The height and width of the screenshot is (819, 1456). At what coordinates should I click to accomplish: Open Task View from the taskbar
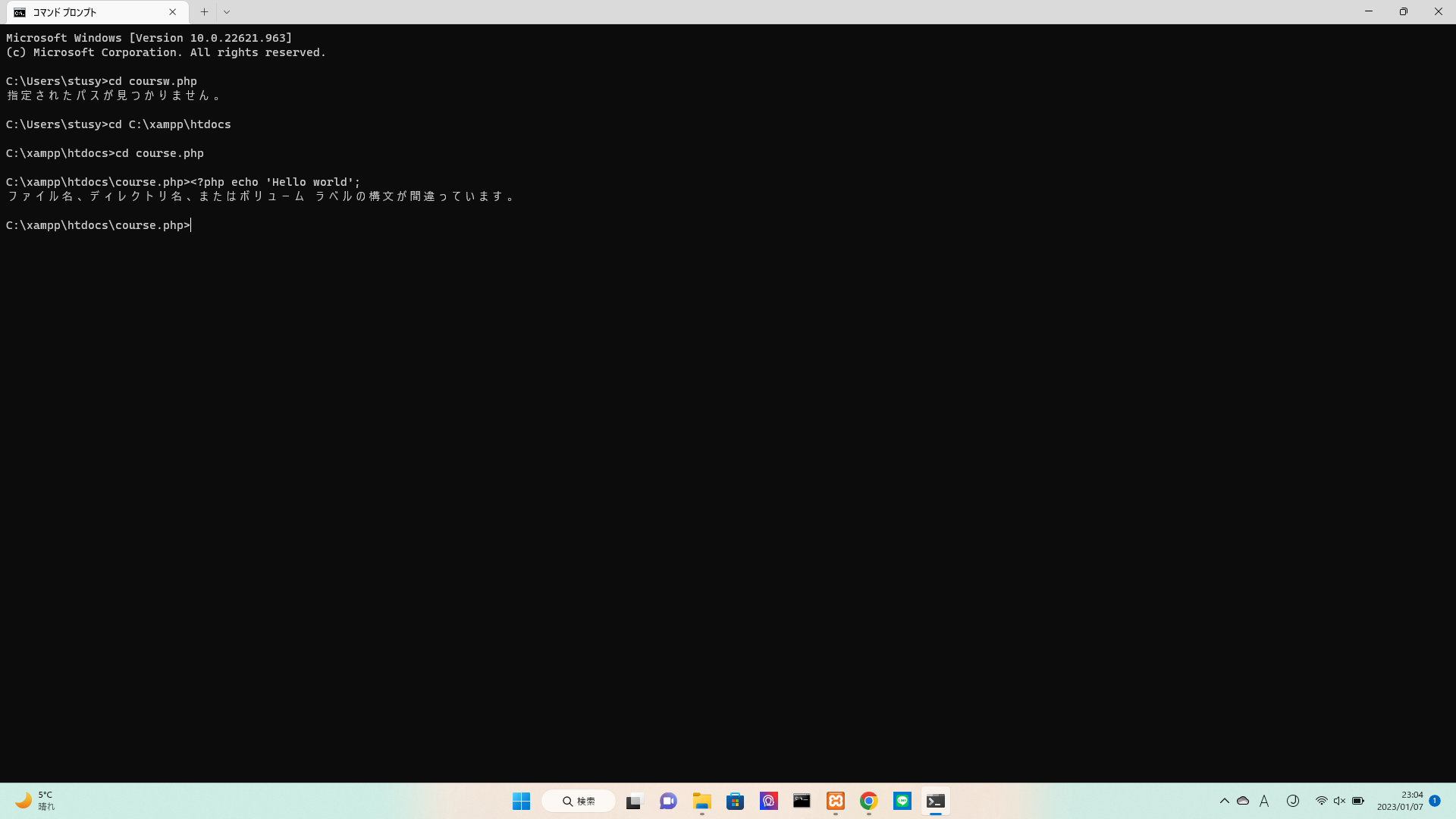tap(634, 801)
